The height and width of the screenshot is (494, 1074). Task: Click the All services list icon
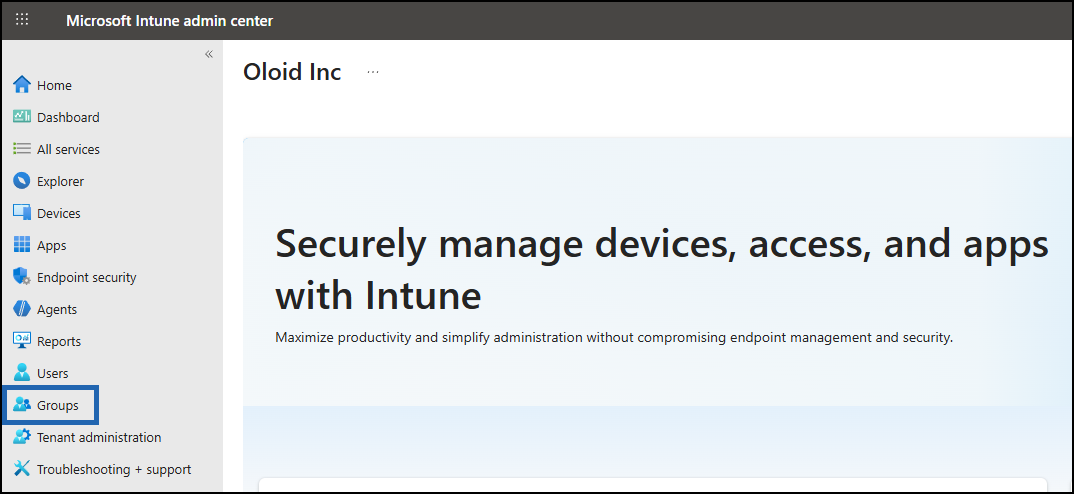[x=22, y=149]
